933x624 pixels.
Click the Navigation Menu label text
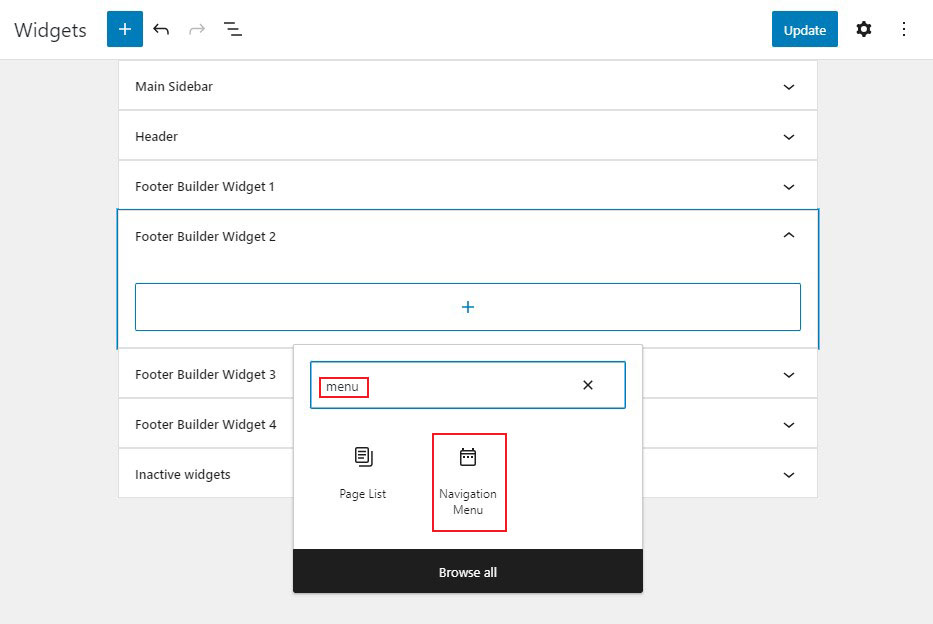468,501
